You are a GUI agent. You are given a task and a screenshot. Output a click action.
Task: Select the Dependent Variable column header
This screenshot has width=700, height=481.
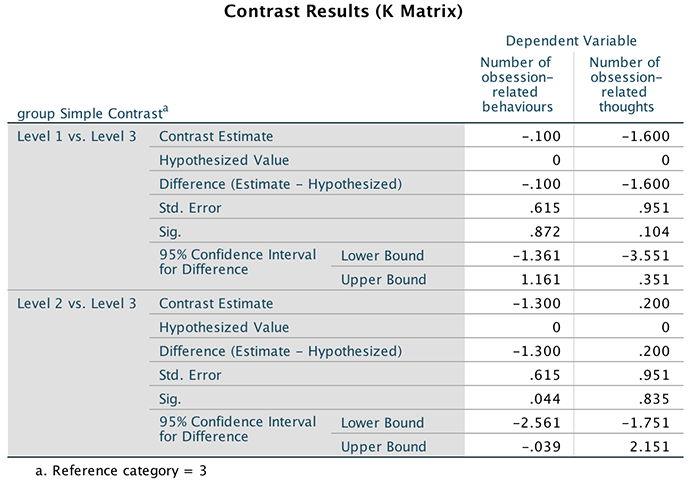[571, 41]
